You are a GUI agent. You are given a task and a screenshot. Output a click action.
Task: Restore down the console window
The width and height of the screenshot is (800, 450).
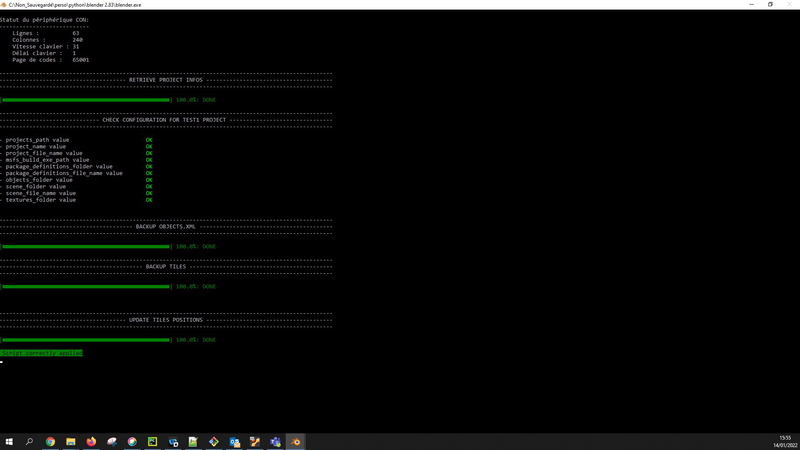(770, 4)
